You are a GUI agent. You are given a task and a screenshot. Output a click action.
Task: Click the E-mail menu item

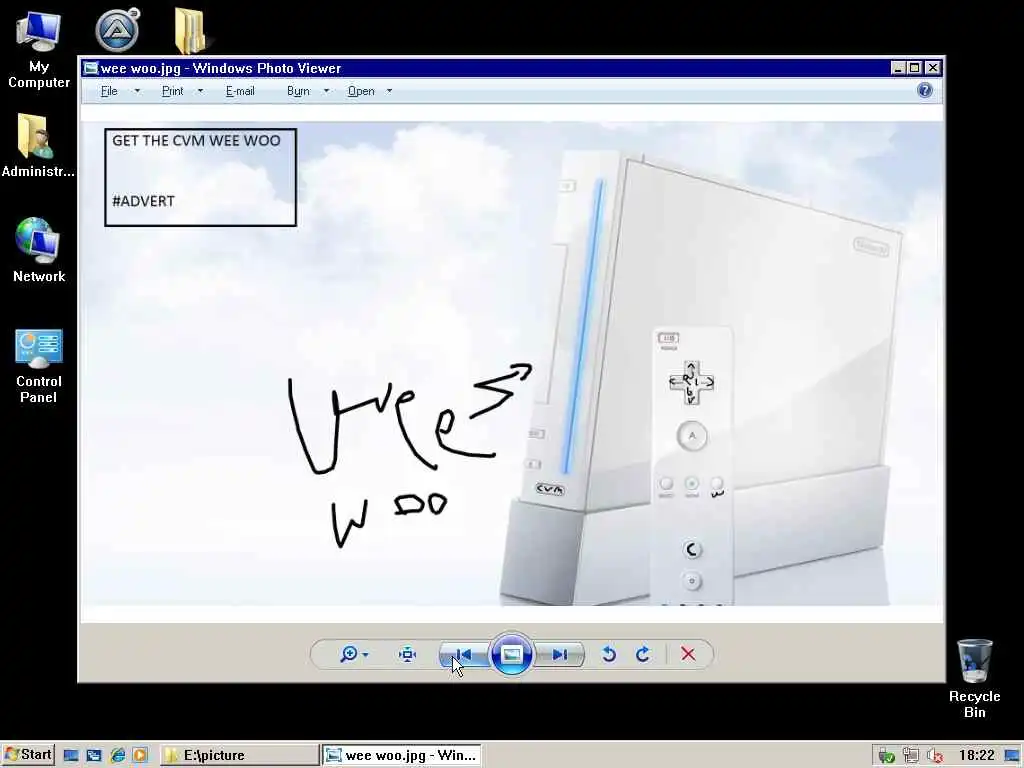[x=240, y=91]
